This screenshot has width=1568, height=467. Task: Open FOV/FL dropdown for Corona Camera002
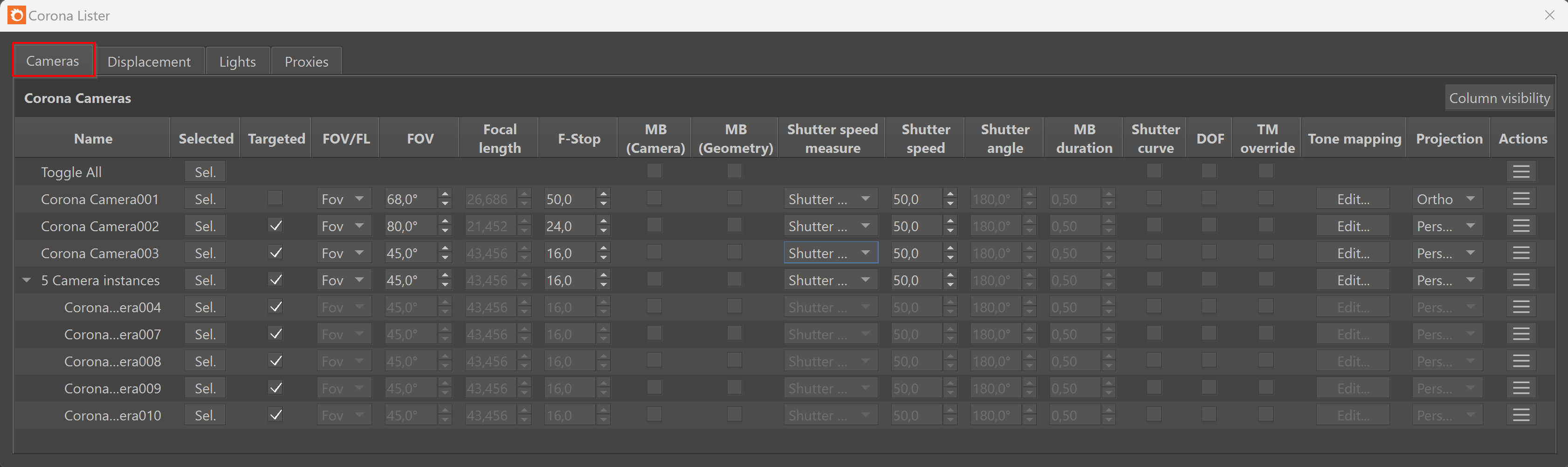click(x=344, y=226)
